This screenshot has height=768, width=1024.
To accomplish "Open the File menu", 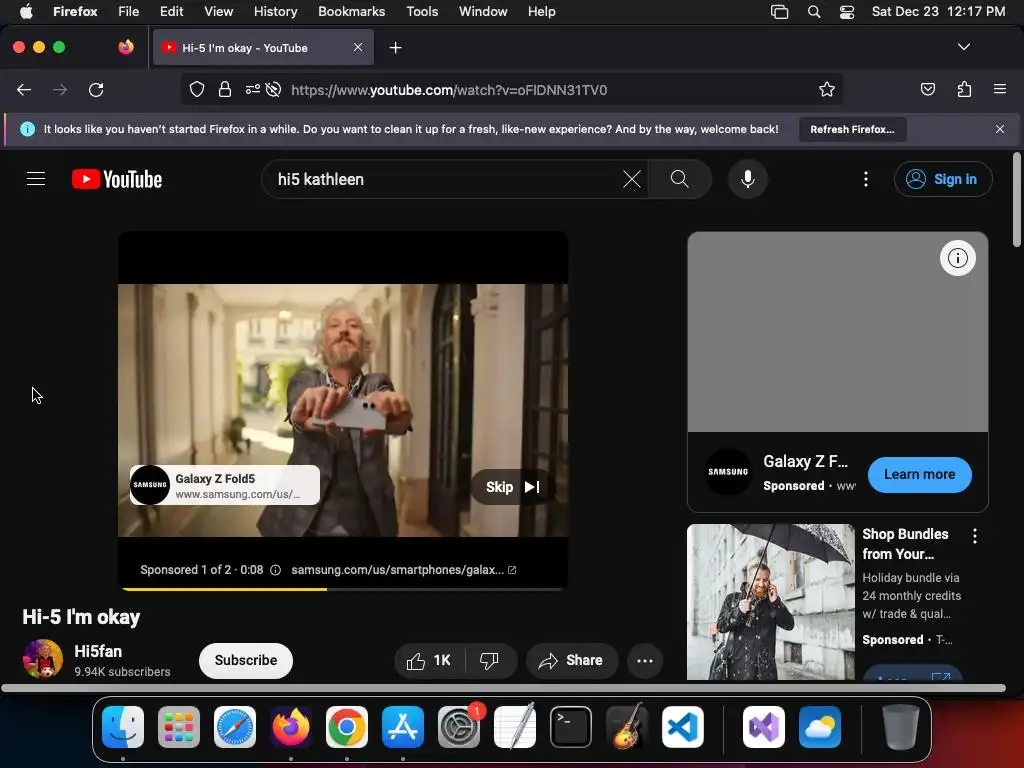I will [x=129, y=11].
